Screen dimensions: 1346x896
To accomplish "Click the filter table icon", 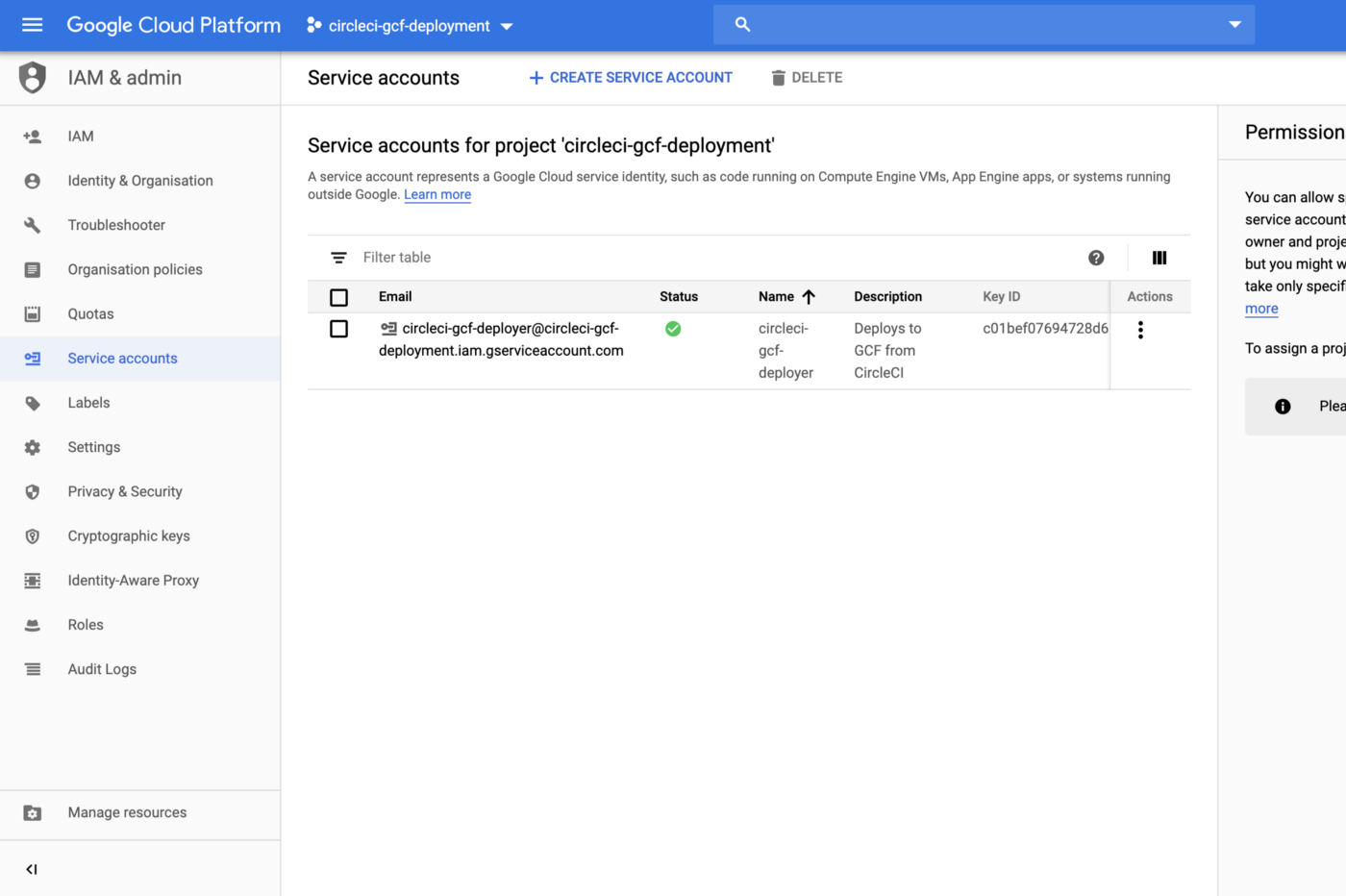I will point(338,258).
